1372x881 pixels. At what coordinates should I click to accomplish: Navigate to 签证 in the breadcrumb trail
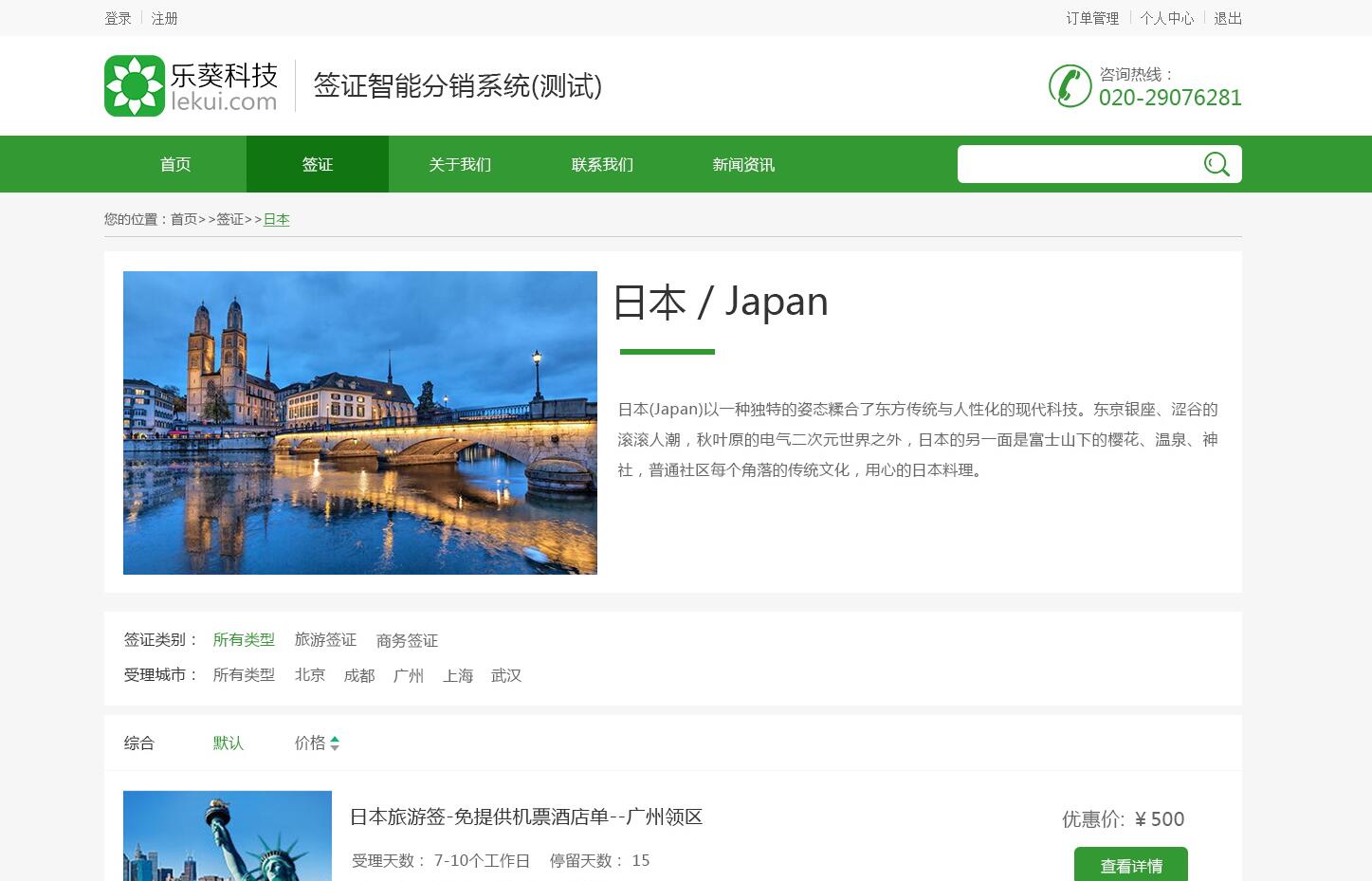(229, 219)
